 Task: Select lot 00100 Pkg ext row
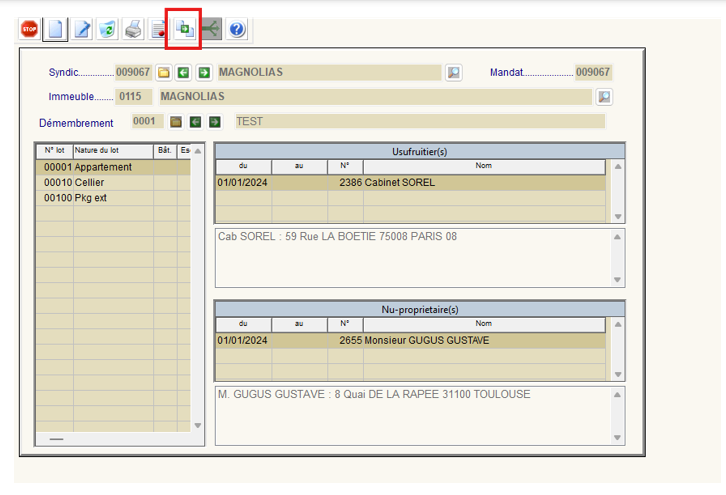(112, 198)
